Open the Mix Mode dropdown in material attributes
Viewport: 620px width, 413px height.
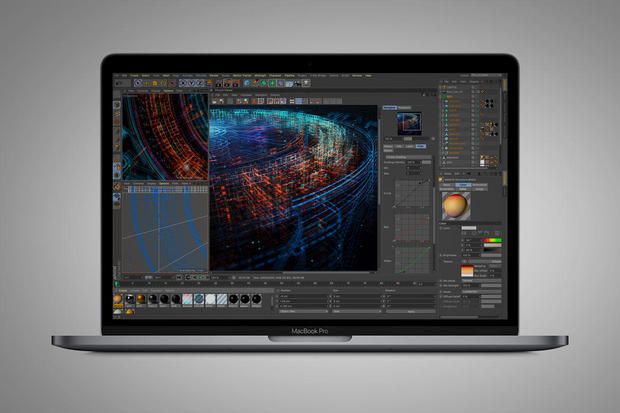coord(481,281)
